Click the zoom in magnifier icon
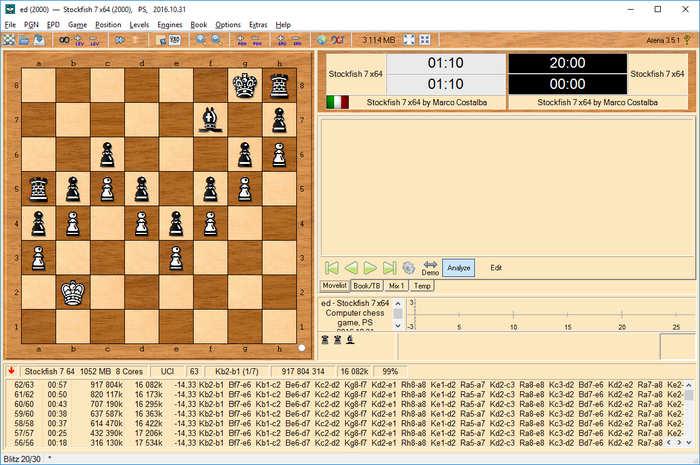The height and width of the screenshot is (465, 700). [201, 39]
